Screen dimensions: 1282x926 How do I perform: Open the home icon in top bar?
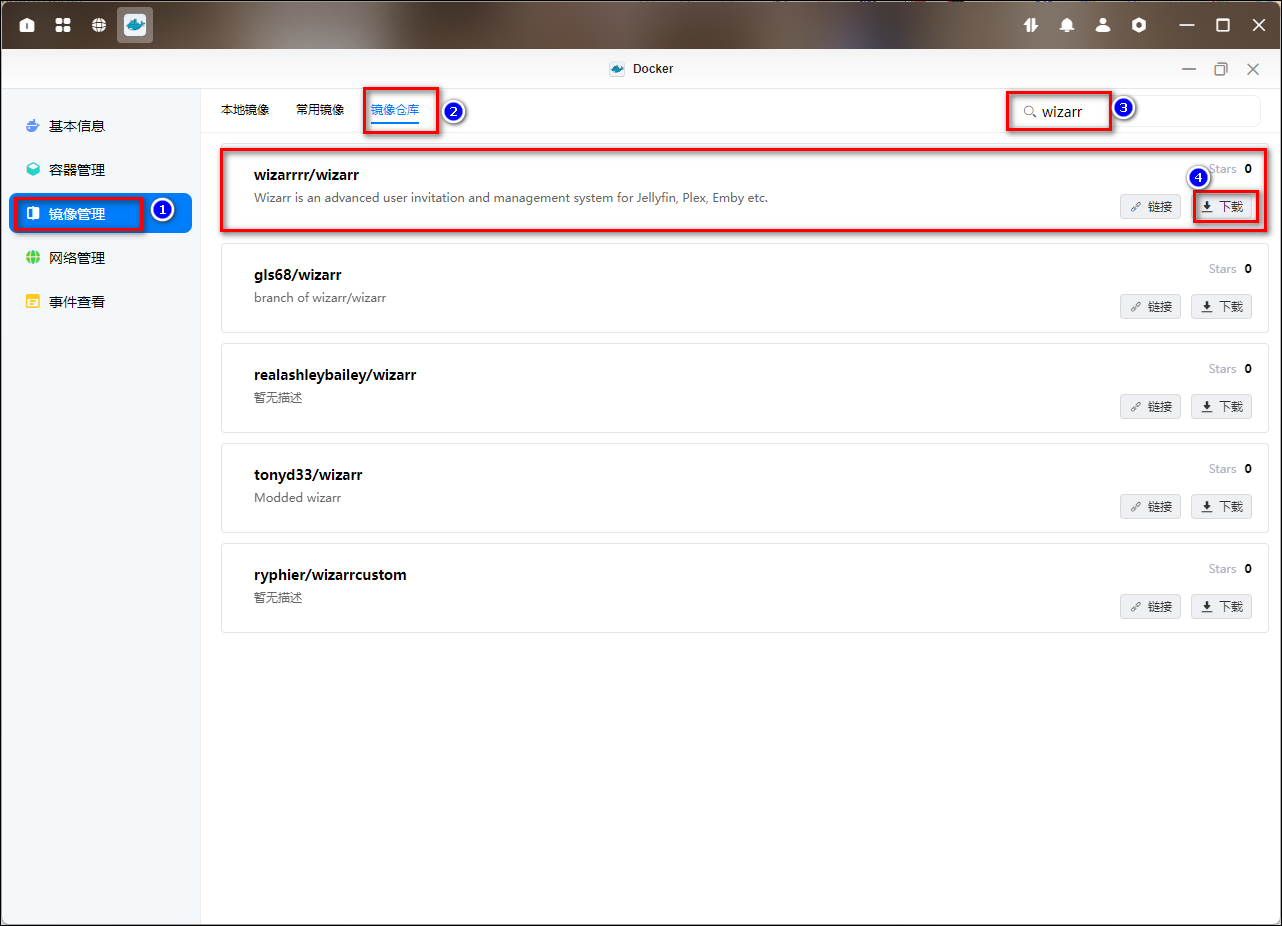click(27, 25)
